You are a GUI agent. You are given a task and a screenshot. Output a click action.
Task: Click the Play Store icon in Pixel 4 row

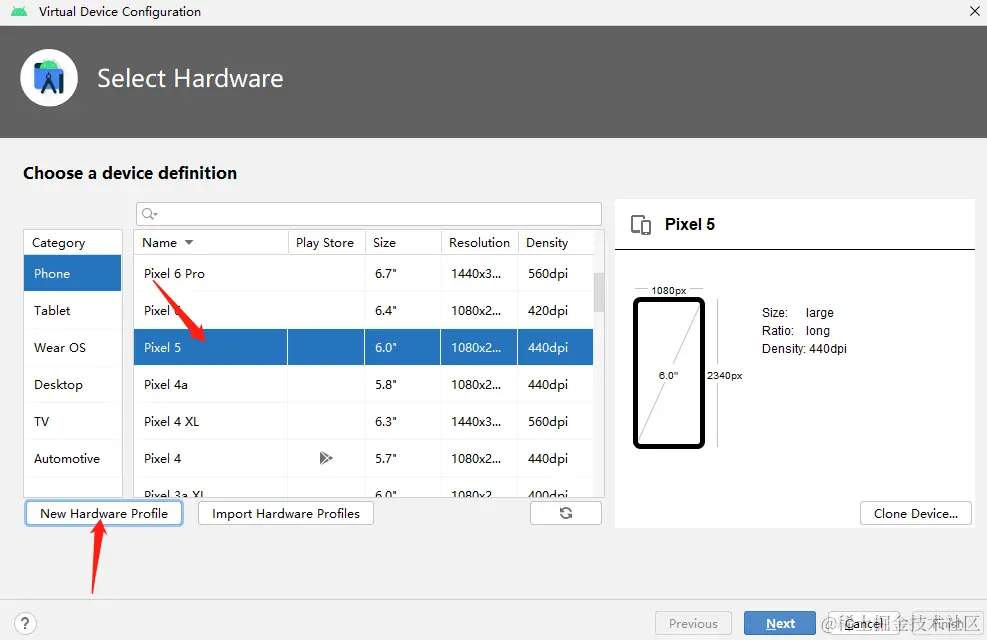325,458
